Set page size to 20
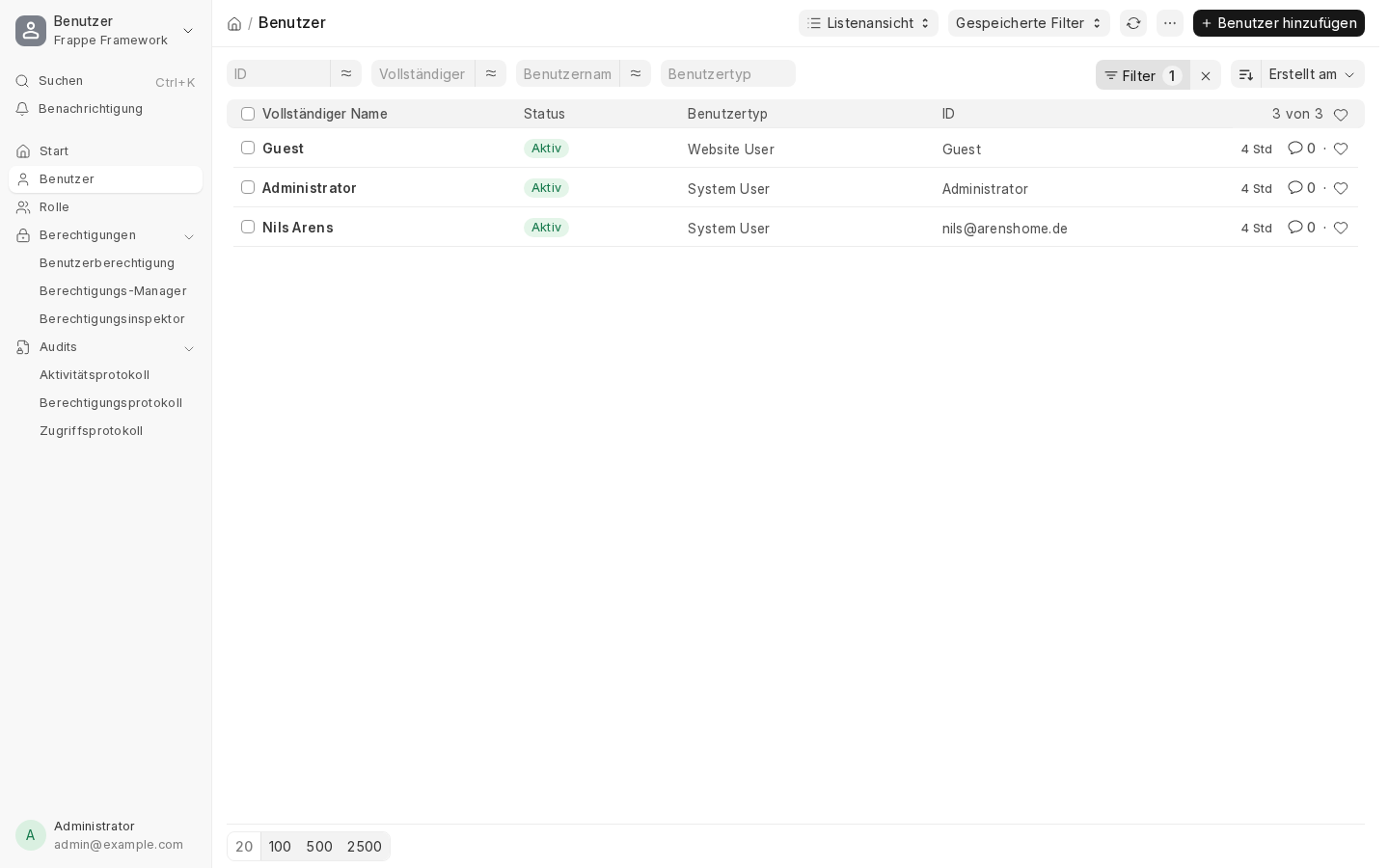The width and height of the screenshot is (1389, 868). 244,847
